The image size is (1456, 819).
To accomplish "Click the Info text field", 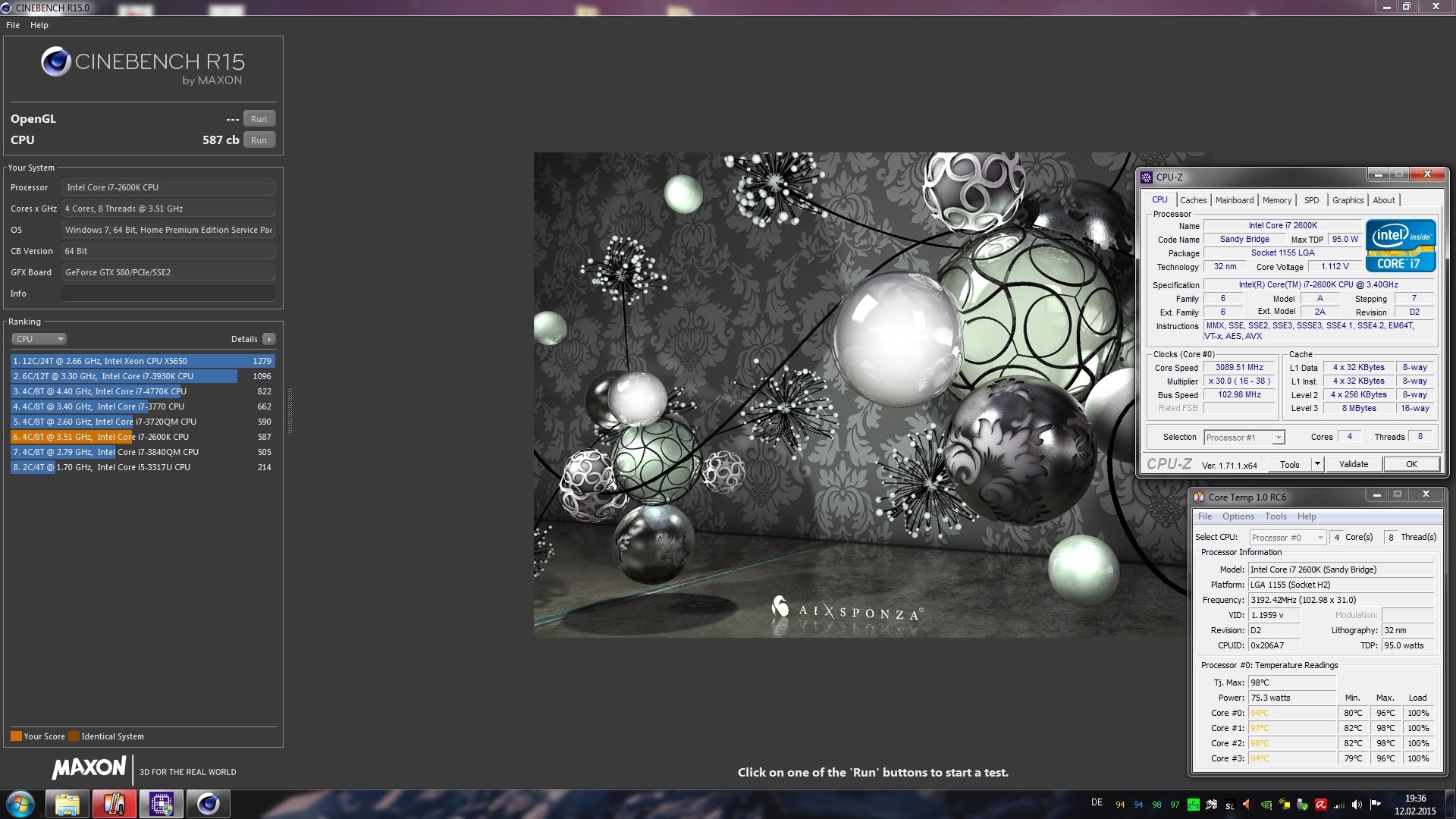I will point(168,293).
